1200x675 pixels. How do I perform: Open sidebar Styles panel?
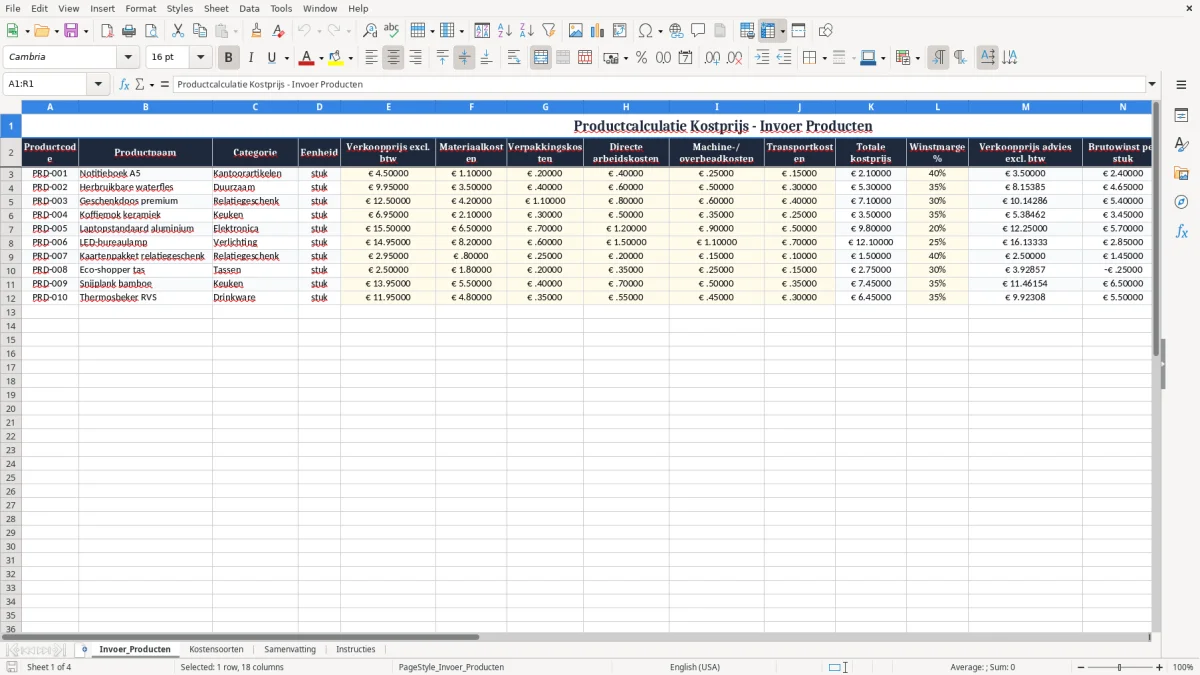[x=1181, y=145]
